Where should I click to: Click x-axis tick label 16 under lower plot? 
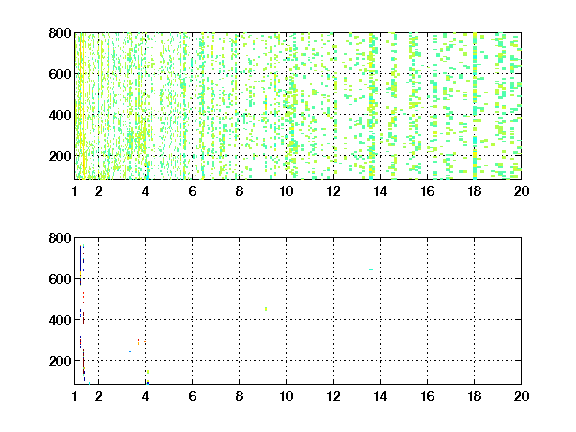click(427, 396)
